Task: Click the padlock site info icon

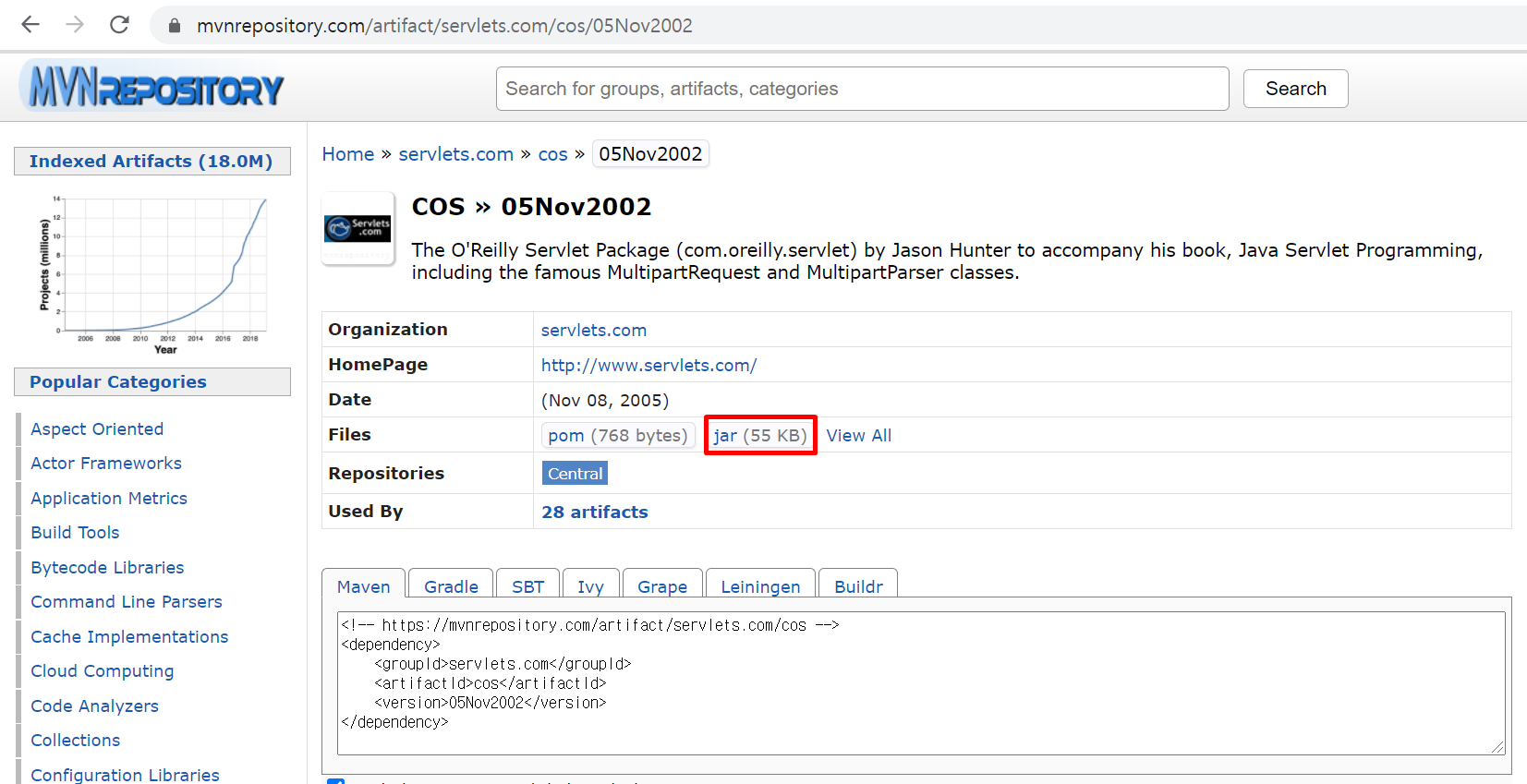Action: pos(174,26)
